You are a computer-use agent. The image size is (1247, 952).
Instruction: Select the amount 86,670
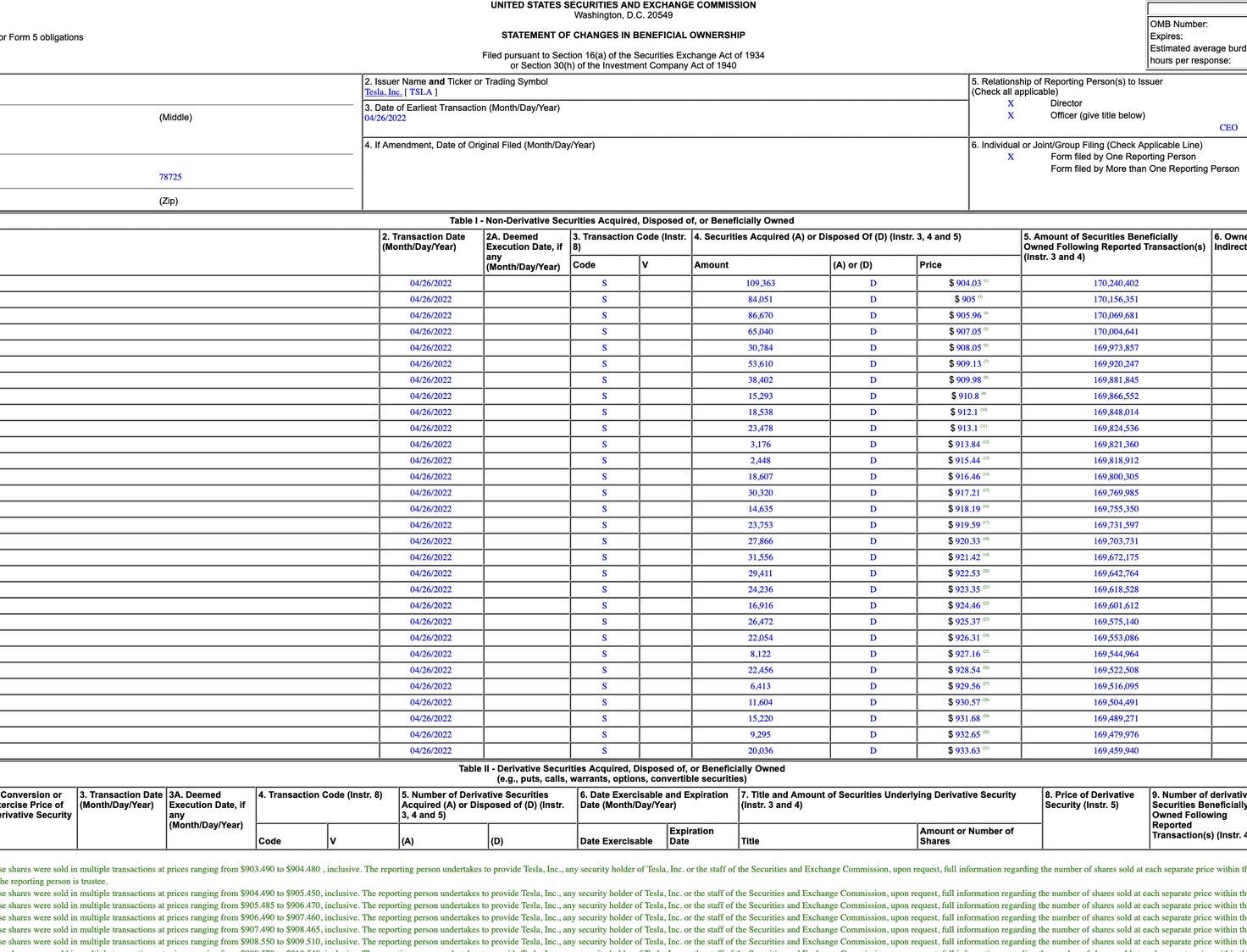pyautogui.click(x=761, y=316)
